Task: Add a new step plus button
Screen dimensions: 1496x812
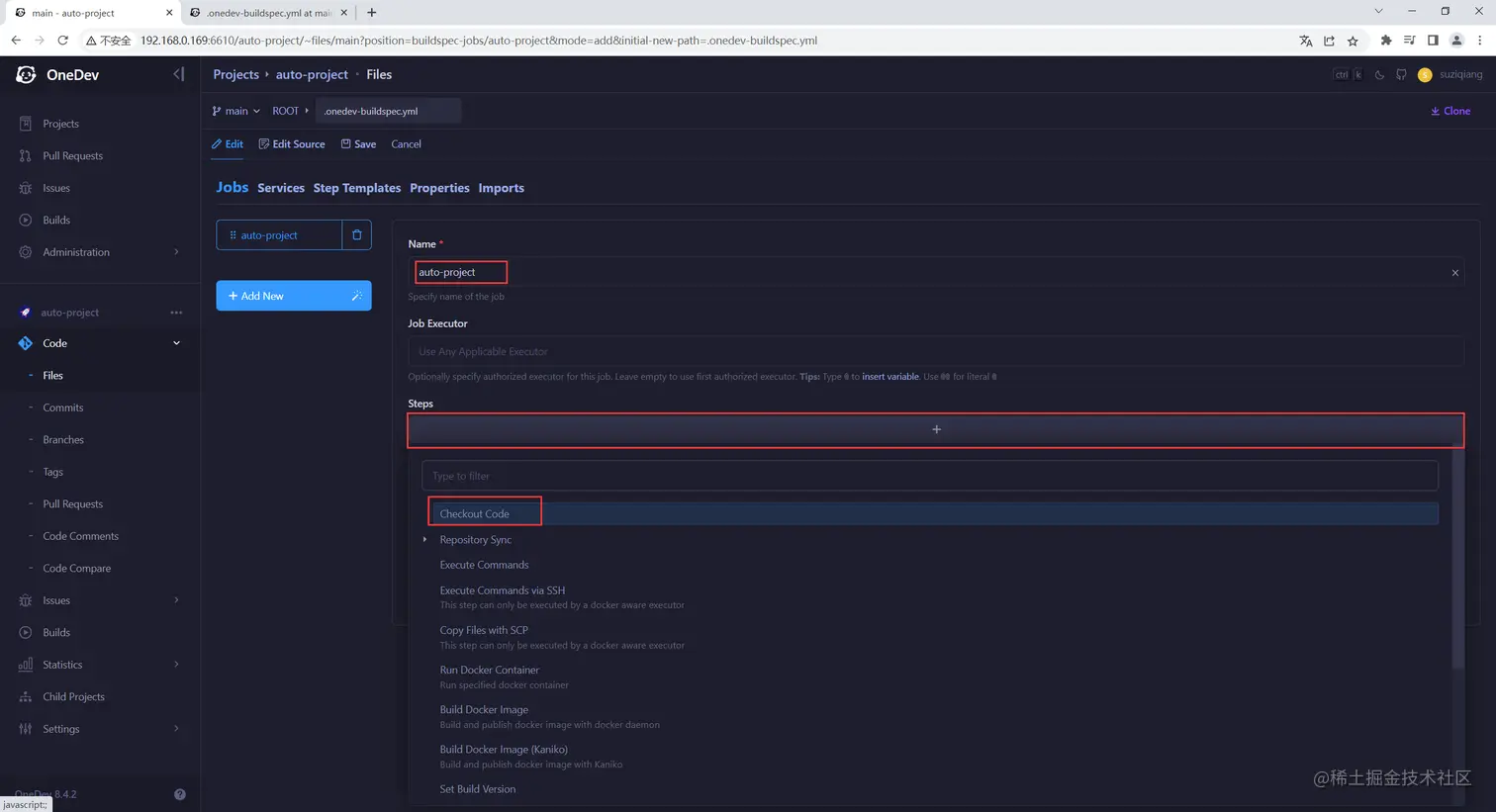Action: (x=936, y=429)
